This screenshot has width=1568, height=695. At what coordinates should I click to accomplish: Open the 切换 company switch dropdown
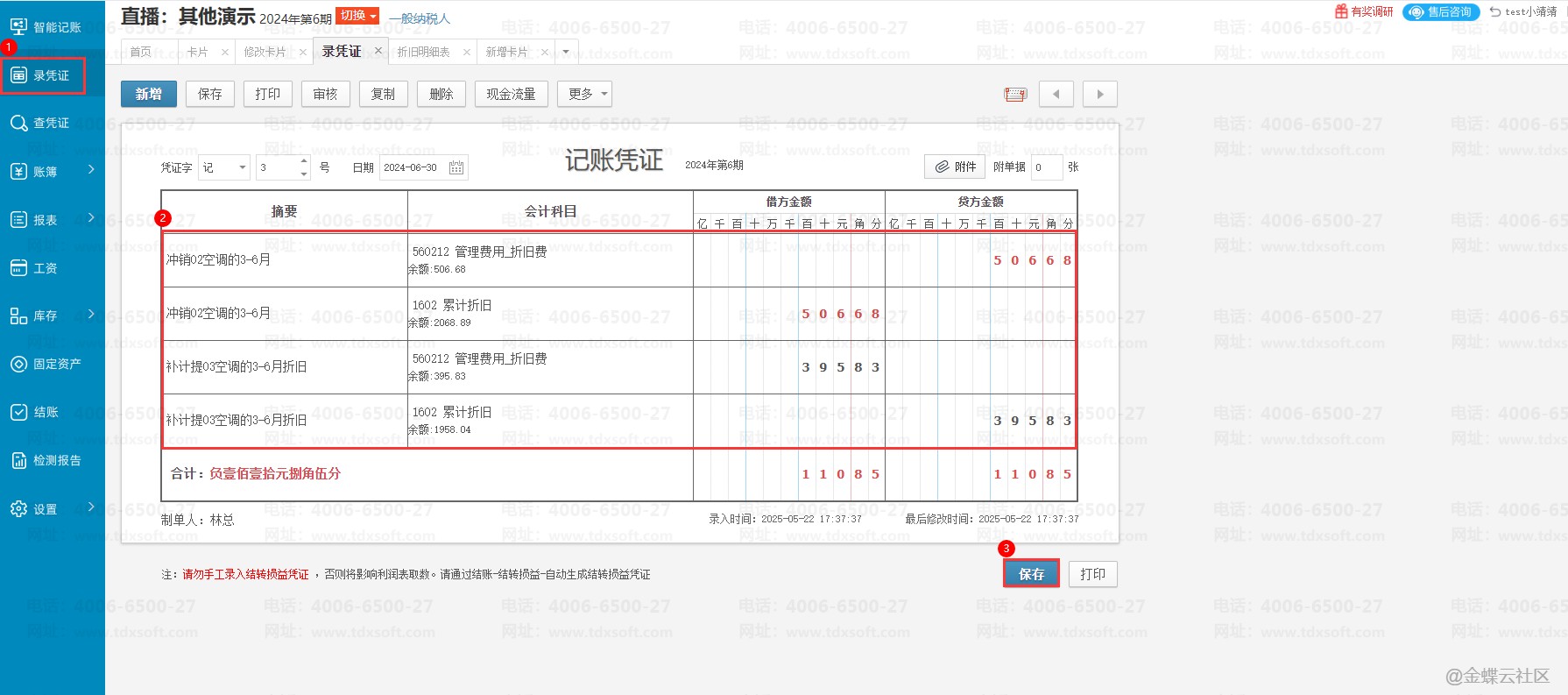[x=357, y=16]
